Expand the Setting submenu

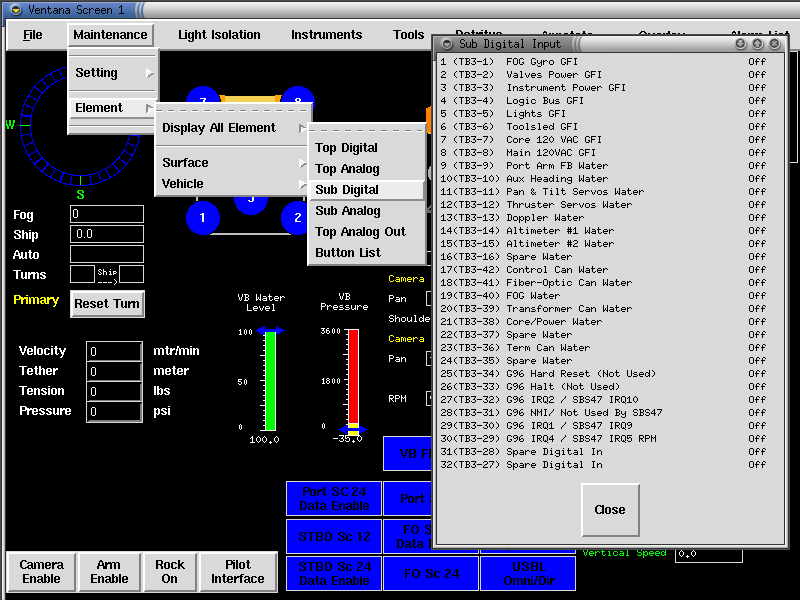point(113,73)
